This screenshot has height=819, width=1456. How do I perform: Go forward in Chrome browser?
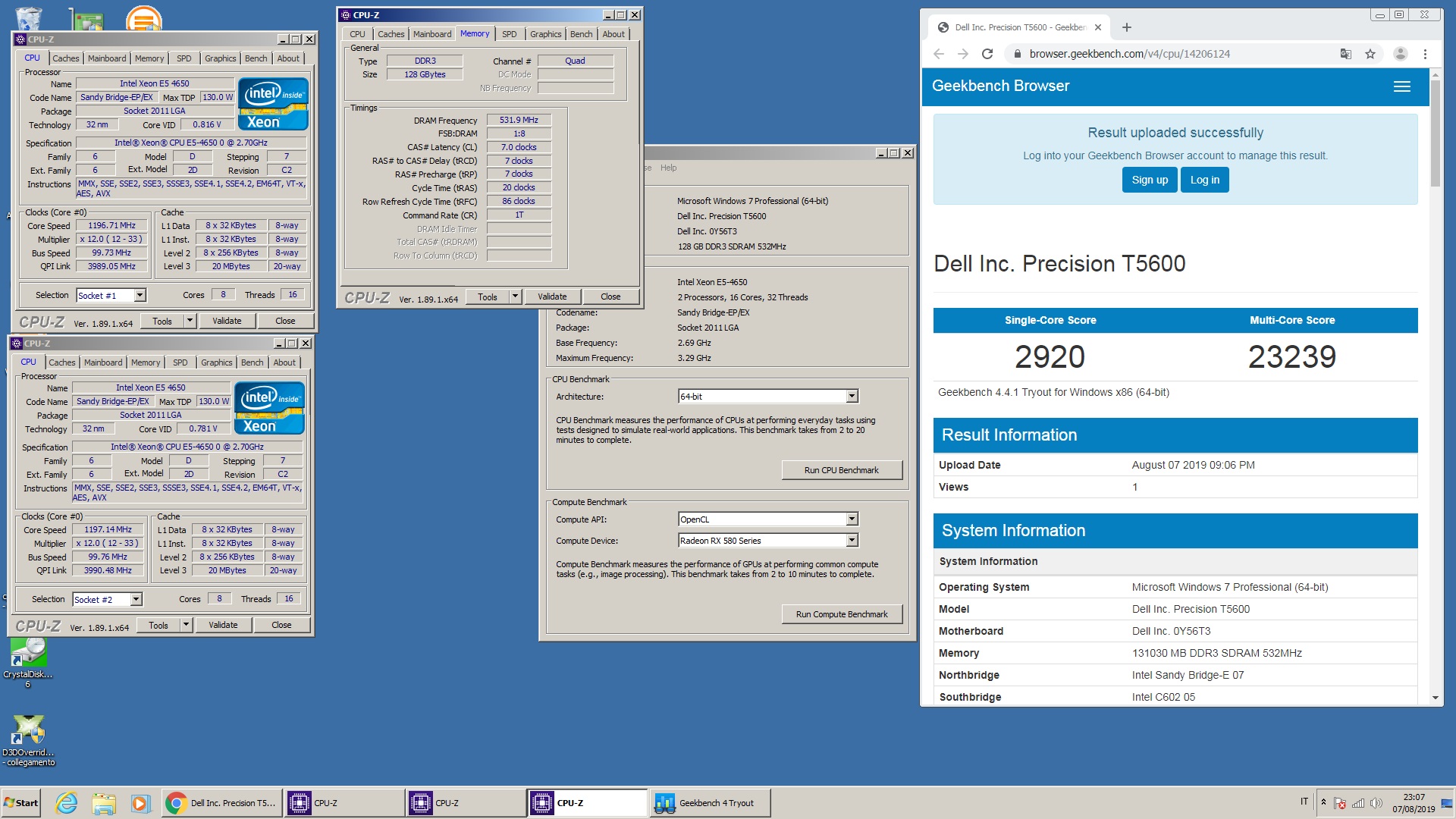963,54
